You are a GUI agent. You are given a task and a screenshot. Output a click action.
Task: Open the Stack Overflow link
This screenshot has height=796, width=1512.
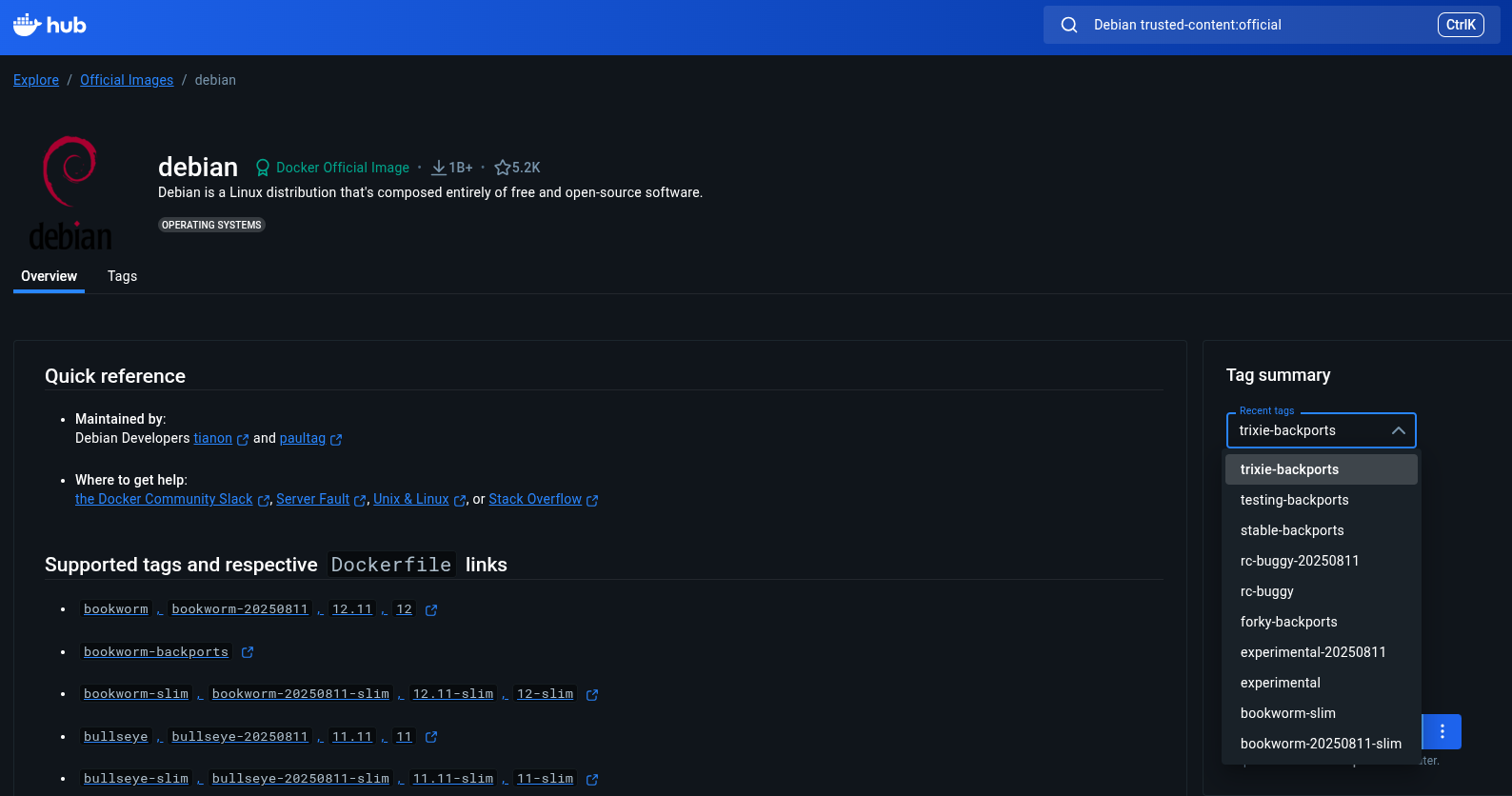[x=535, y=499]
